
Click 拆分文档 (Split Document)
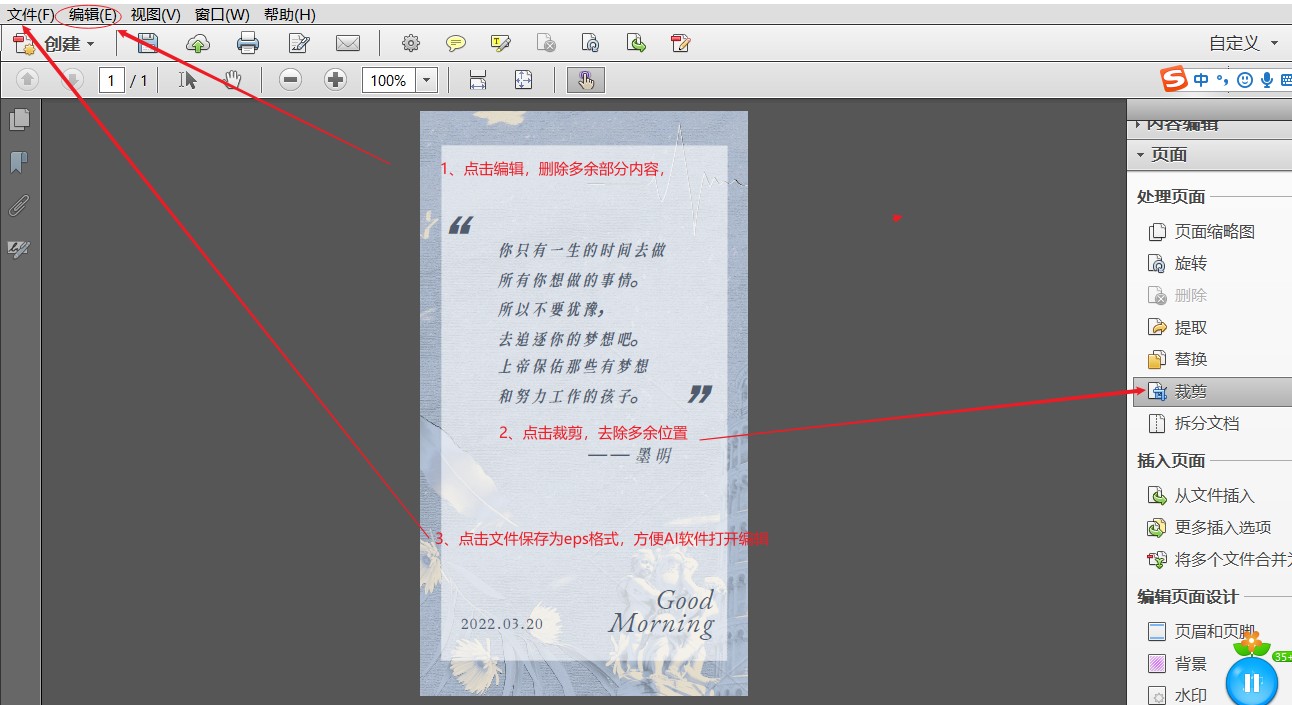[x=1206, y=423]
